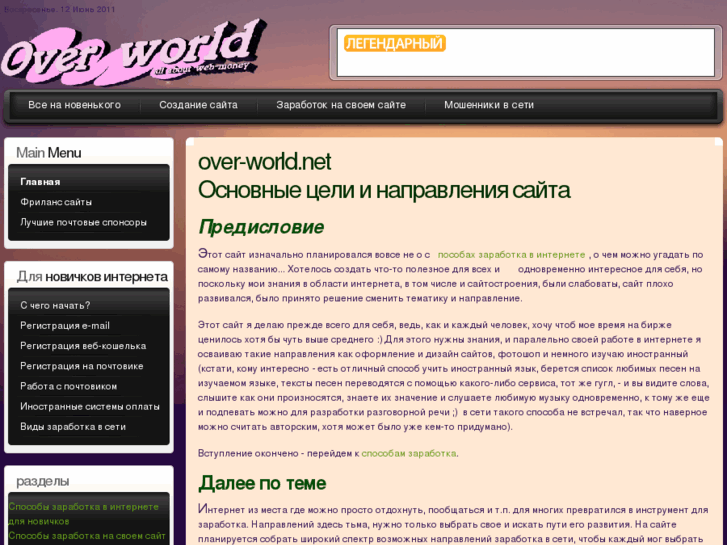Open Регистрация e-mail page
This screenshot has height=545, width=727.
tap(65, 326)
